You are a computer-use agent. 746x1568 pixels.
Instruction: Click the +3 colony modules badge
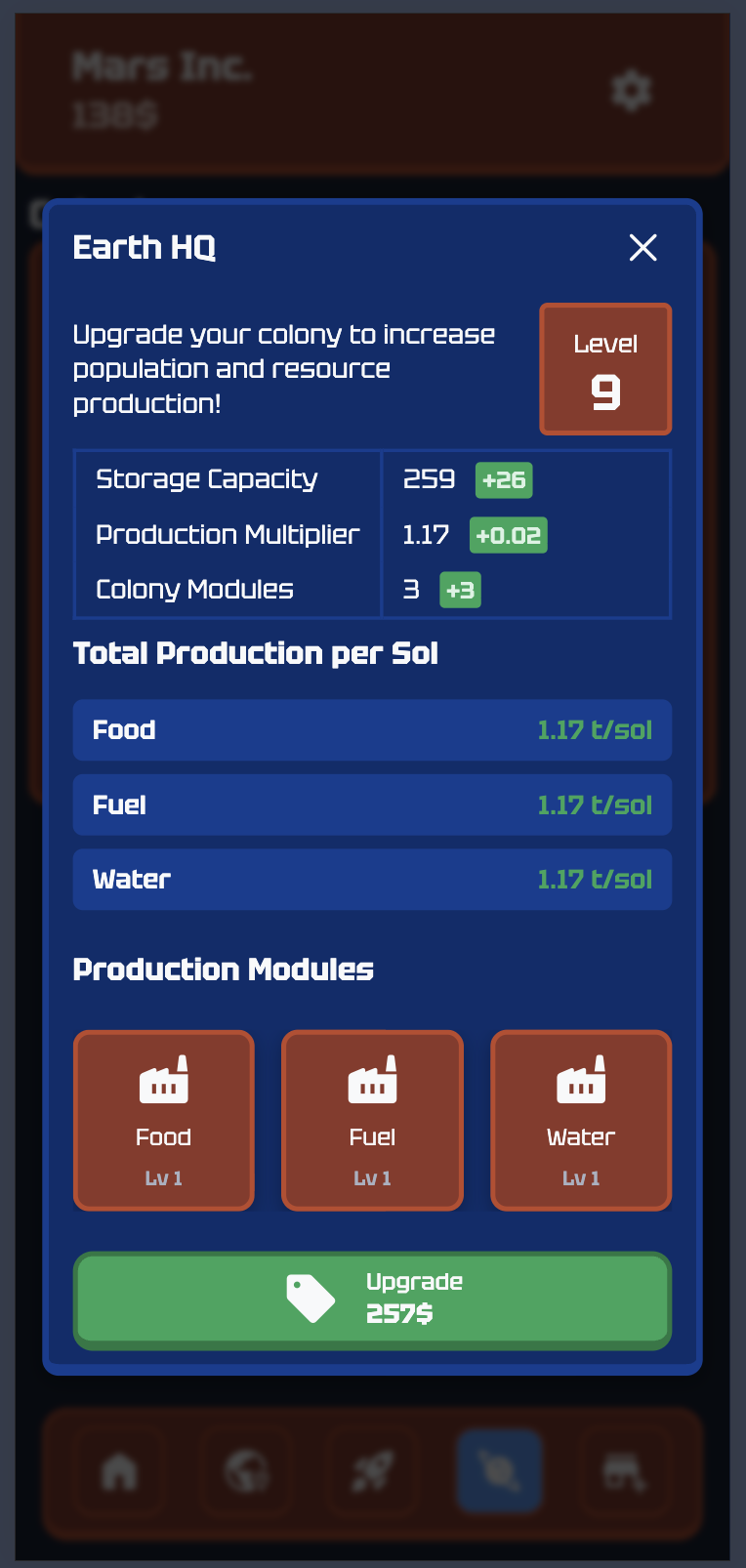coord(460,590)
